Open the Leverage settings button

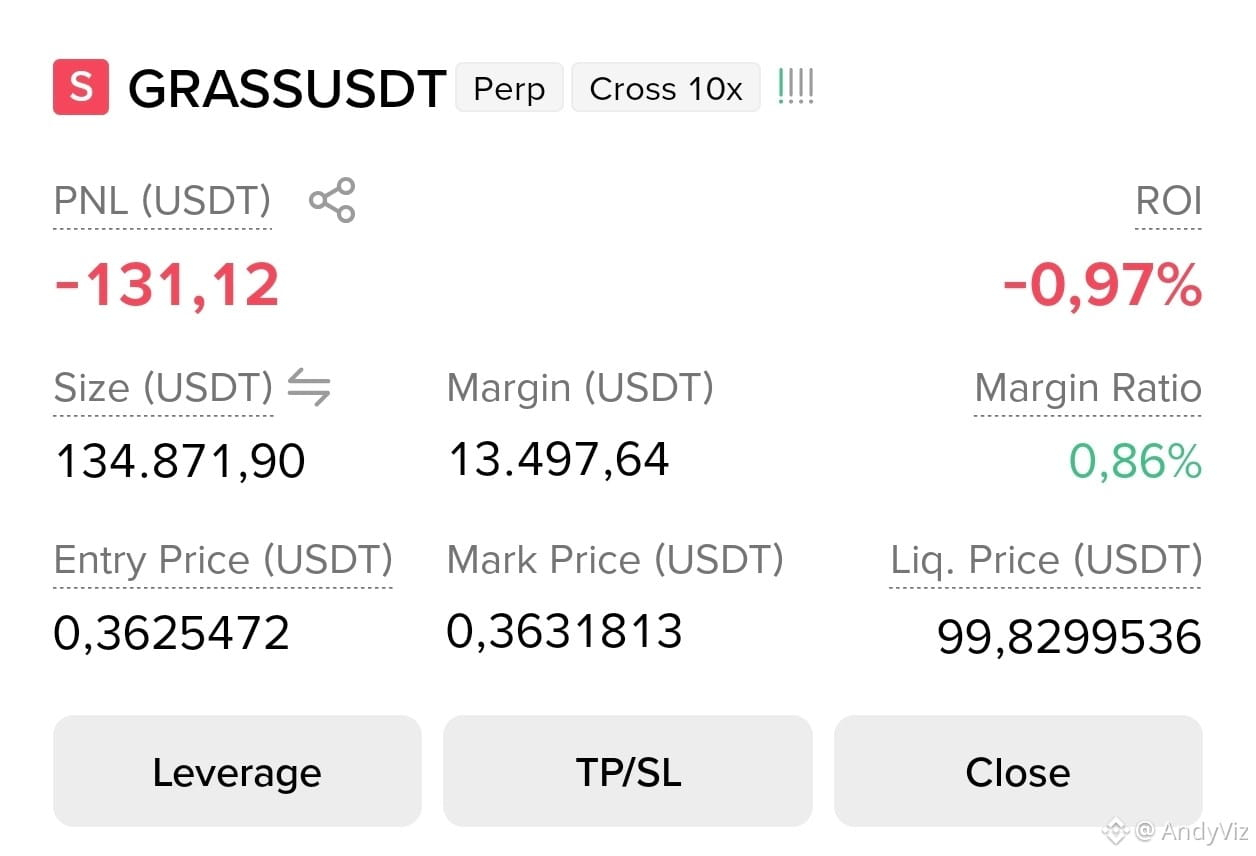(237, 771)
